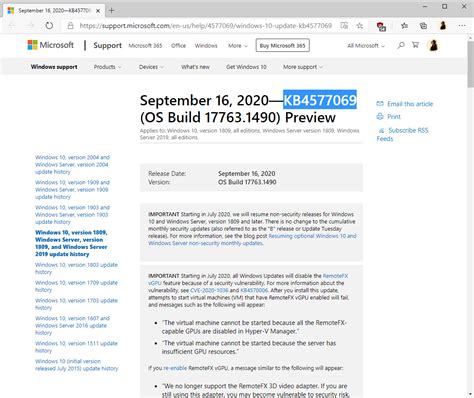Click OS Build 17763.1490 version value
This screenshot has height=398, width=474.
[247, 182]
